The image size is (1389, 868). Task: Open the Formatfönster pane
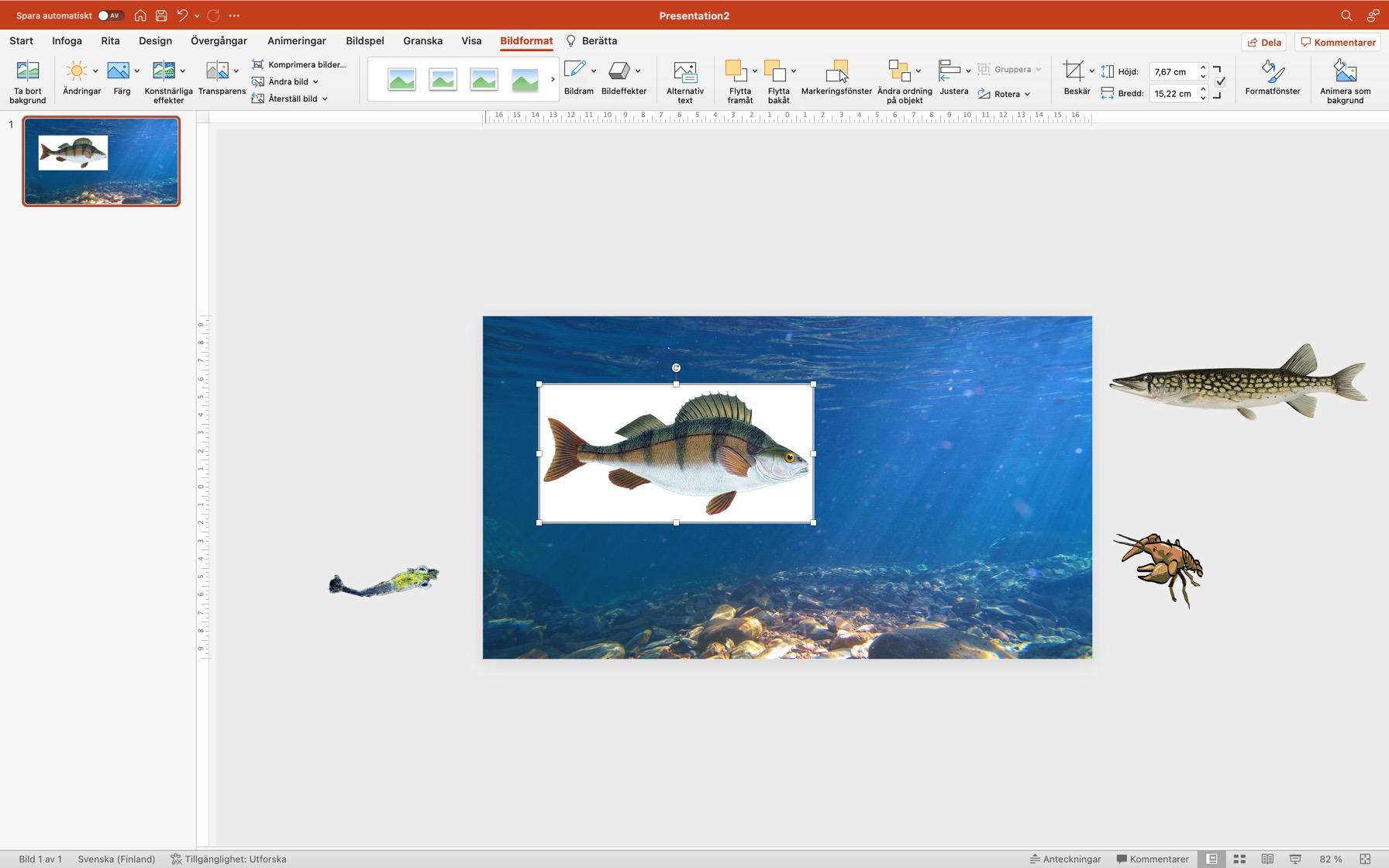tap(1272, 71)
